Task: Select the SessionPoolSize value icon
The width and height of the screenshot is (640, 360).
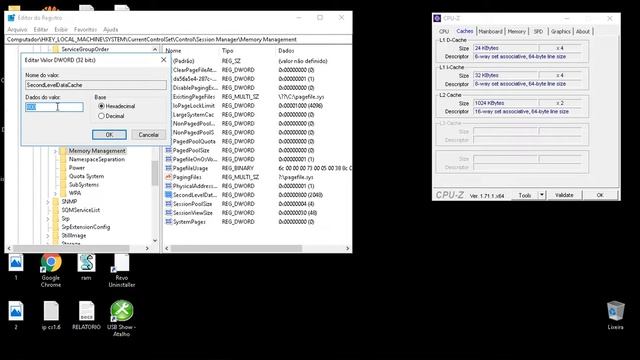Action: tap(168, 204)
